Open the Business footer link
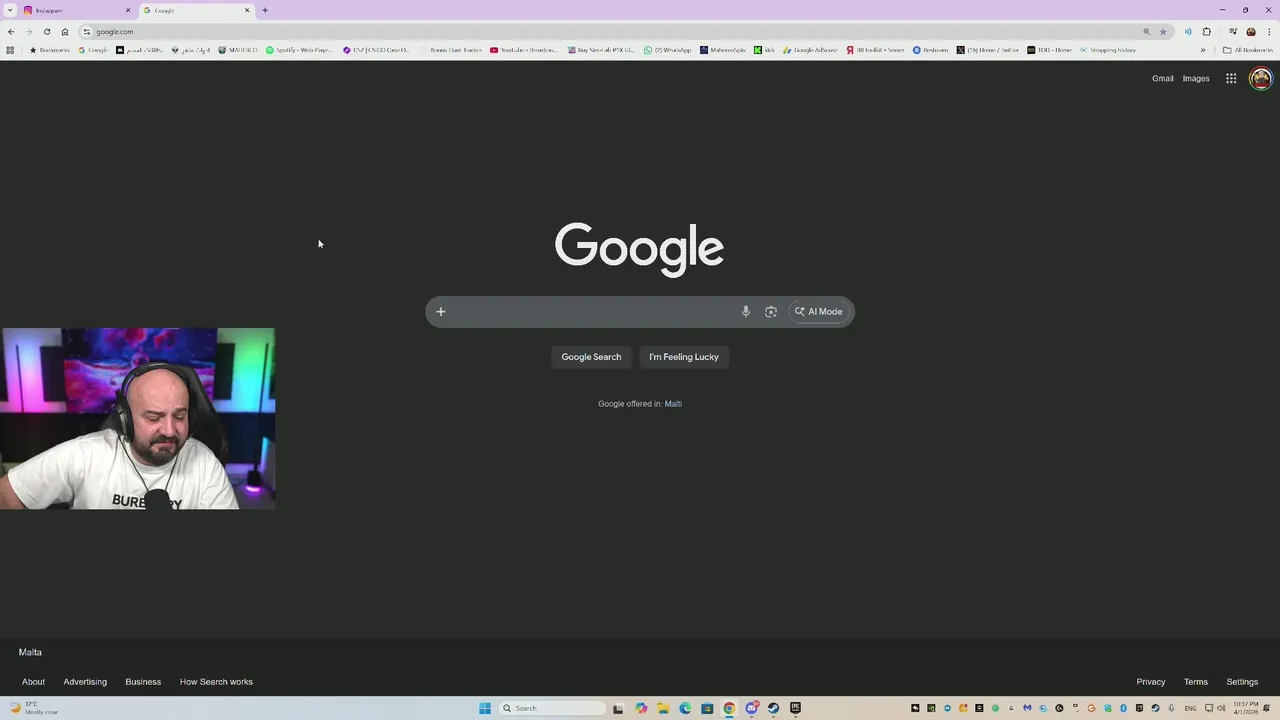1280x720 pixels. [x=143, y=682]
